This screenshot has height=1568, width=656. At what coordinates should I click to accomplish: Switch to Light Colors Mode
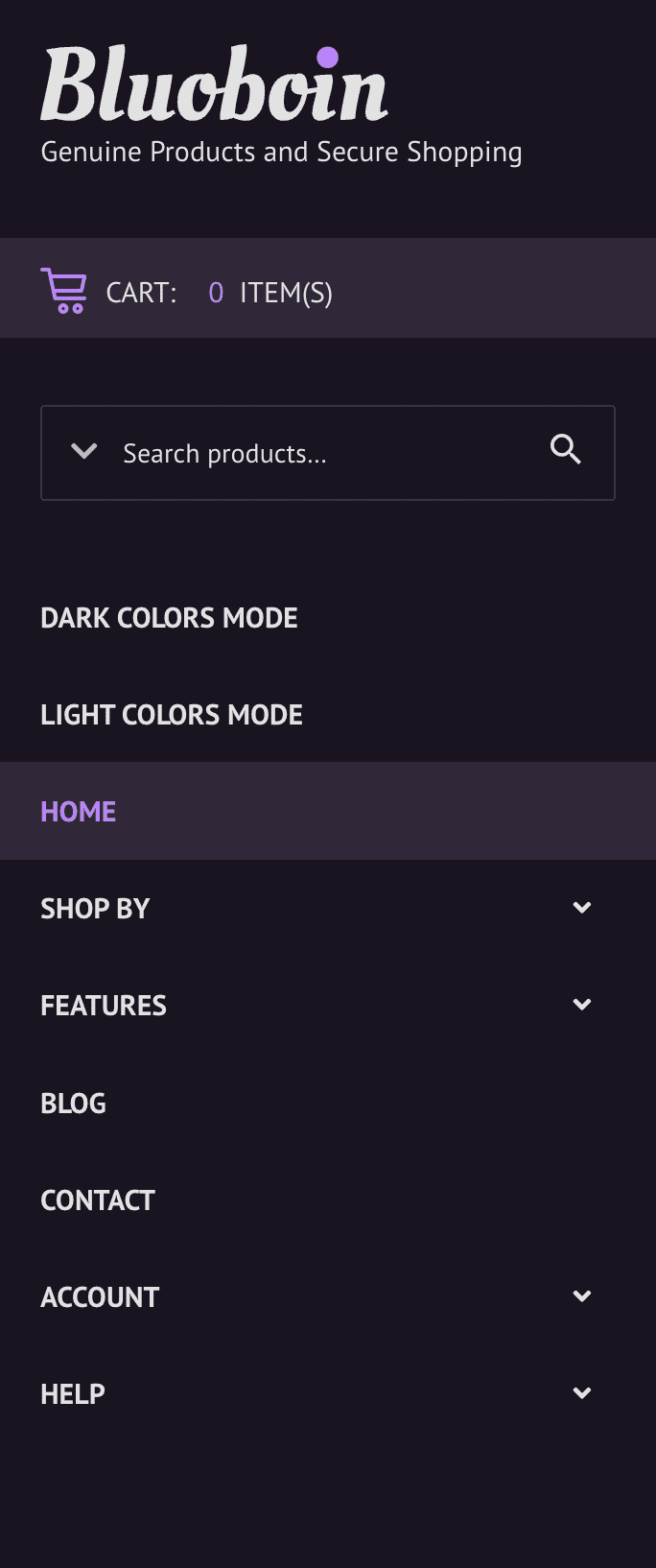point(172,715)
